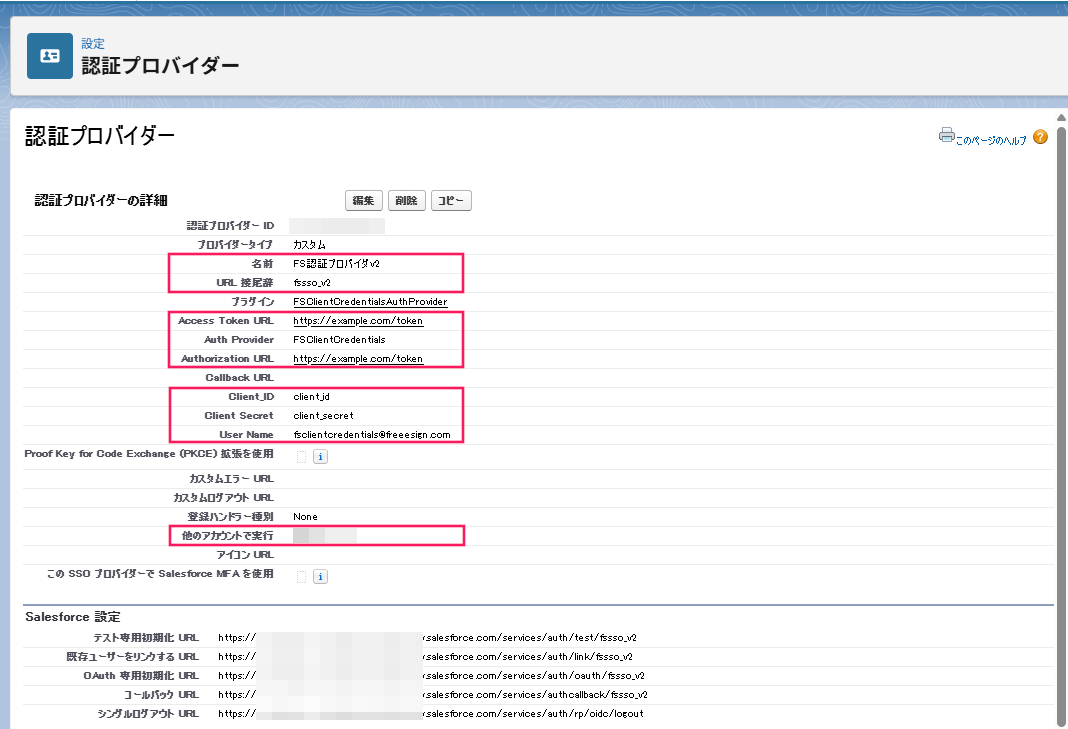Click the 設定 breadcrumb text
Screen dimensions: 1068x729
pyautogui.click(x=93, y=44)
